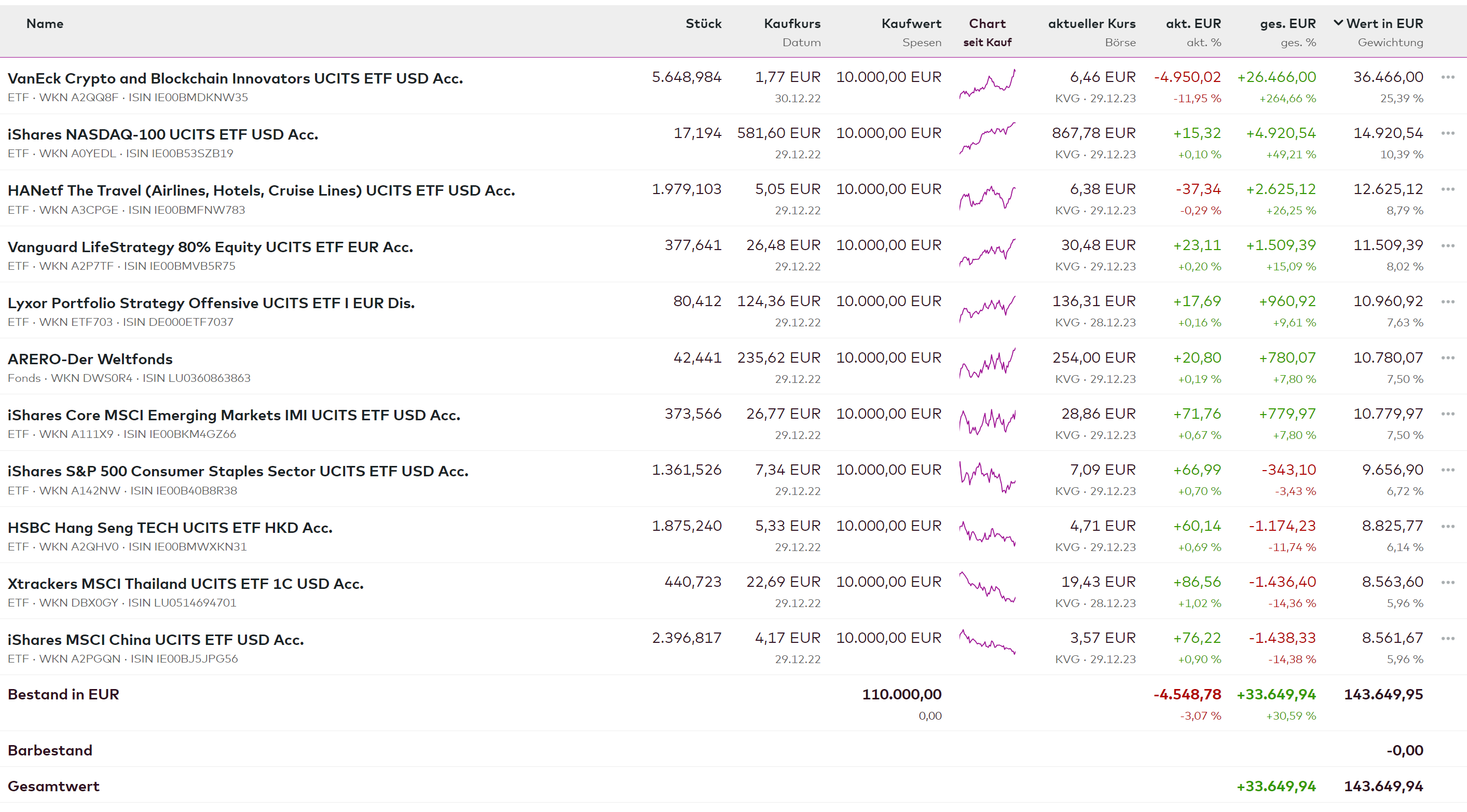Click the iShares S&P 500 Consumer Staples sparkline
The width and height of the screenshot is (1467, 812).
click(x=987, y=477)
